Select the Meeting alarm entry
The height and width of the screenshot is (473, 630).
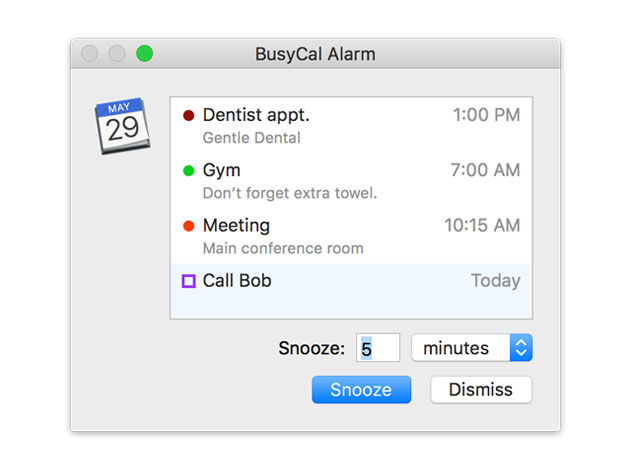[x=351, y=235]
